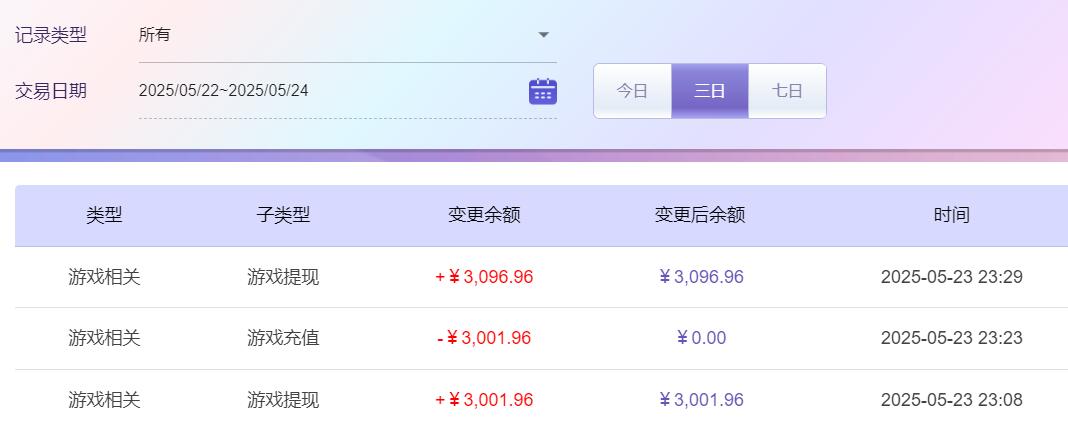Click the +¥3,096.96 change amount

484,277
